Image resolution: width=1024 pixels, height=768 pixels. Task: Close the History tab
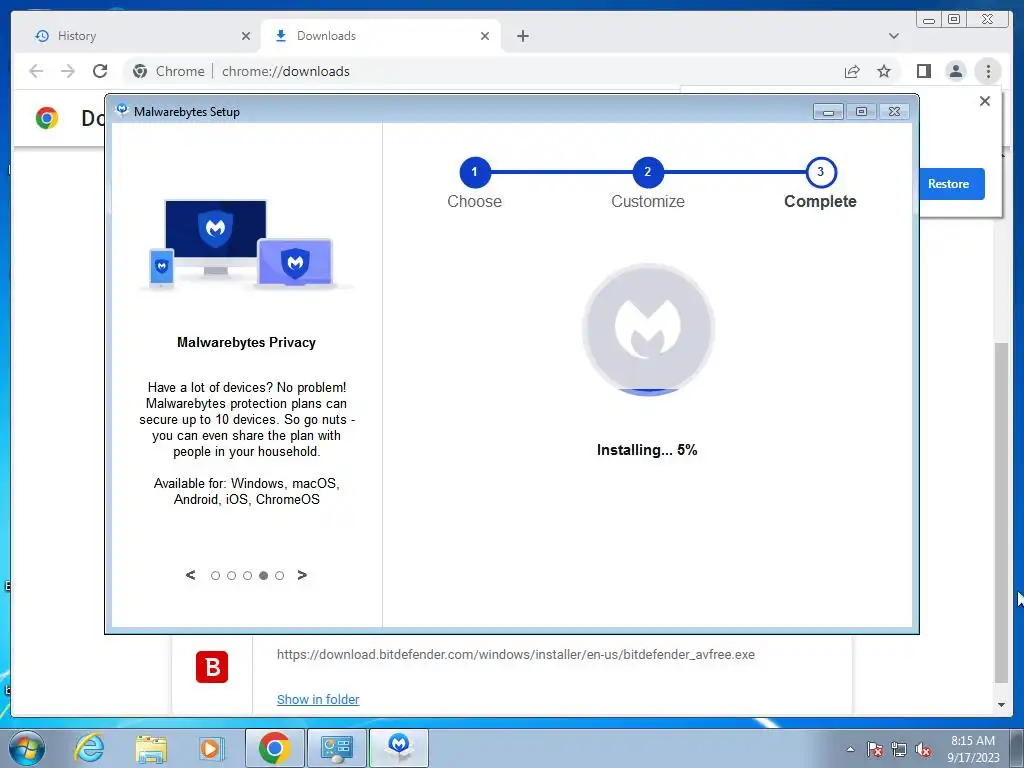click(x=246, y=36)
